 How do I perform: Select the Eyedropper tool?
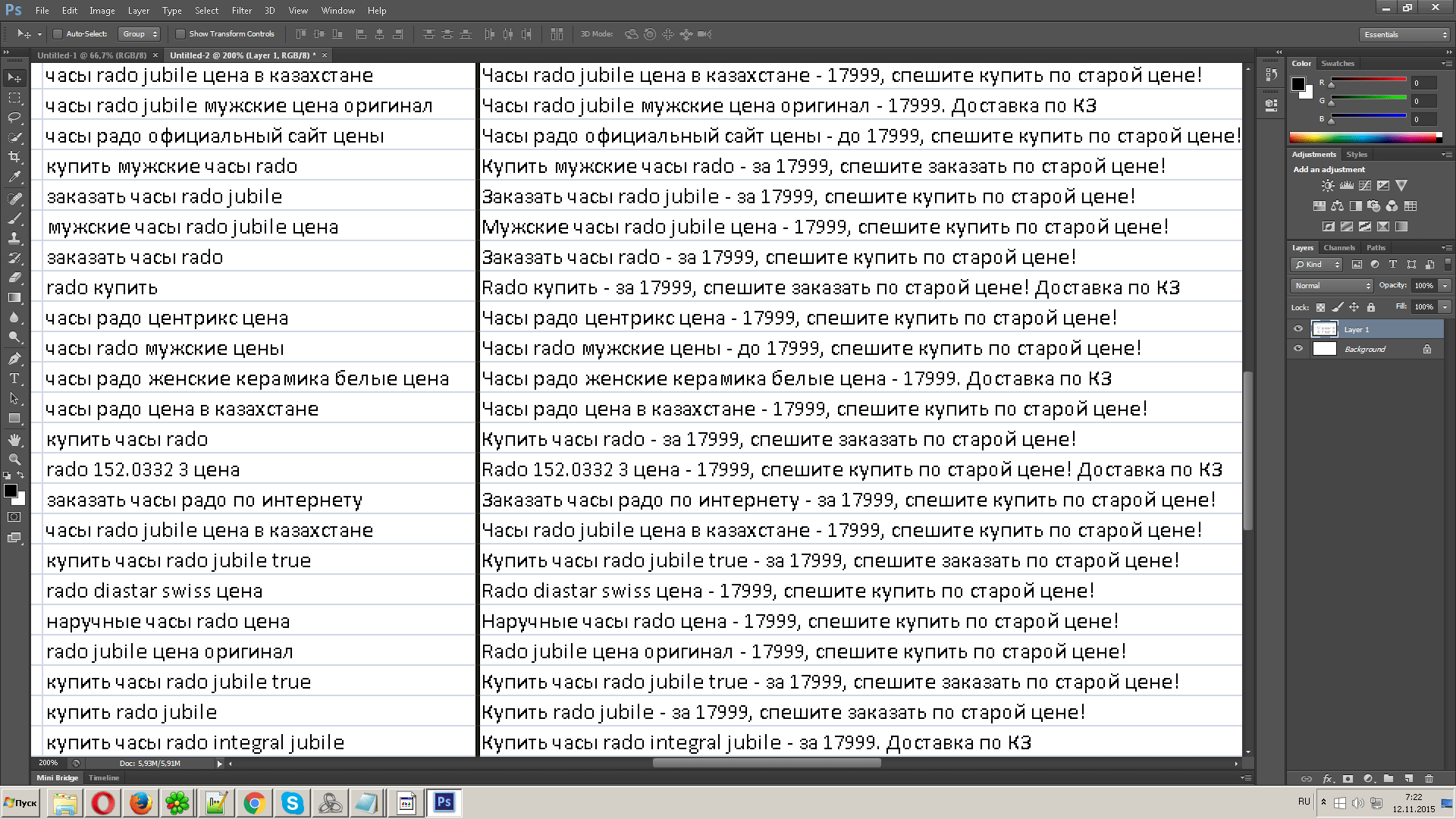tap(14, 177)
